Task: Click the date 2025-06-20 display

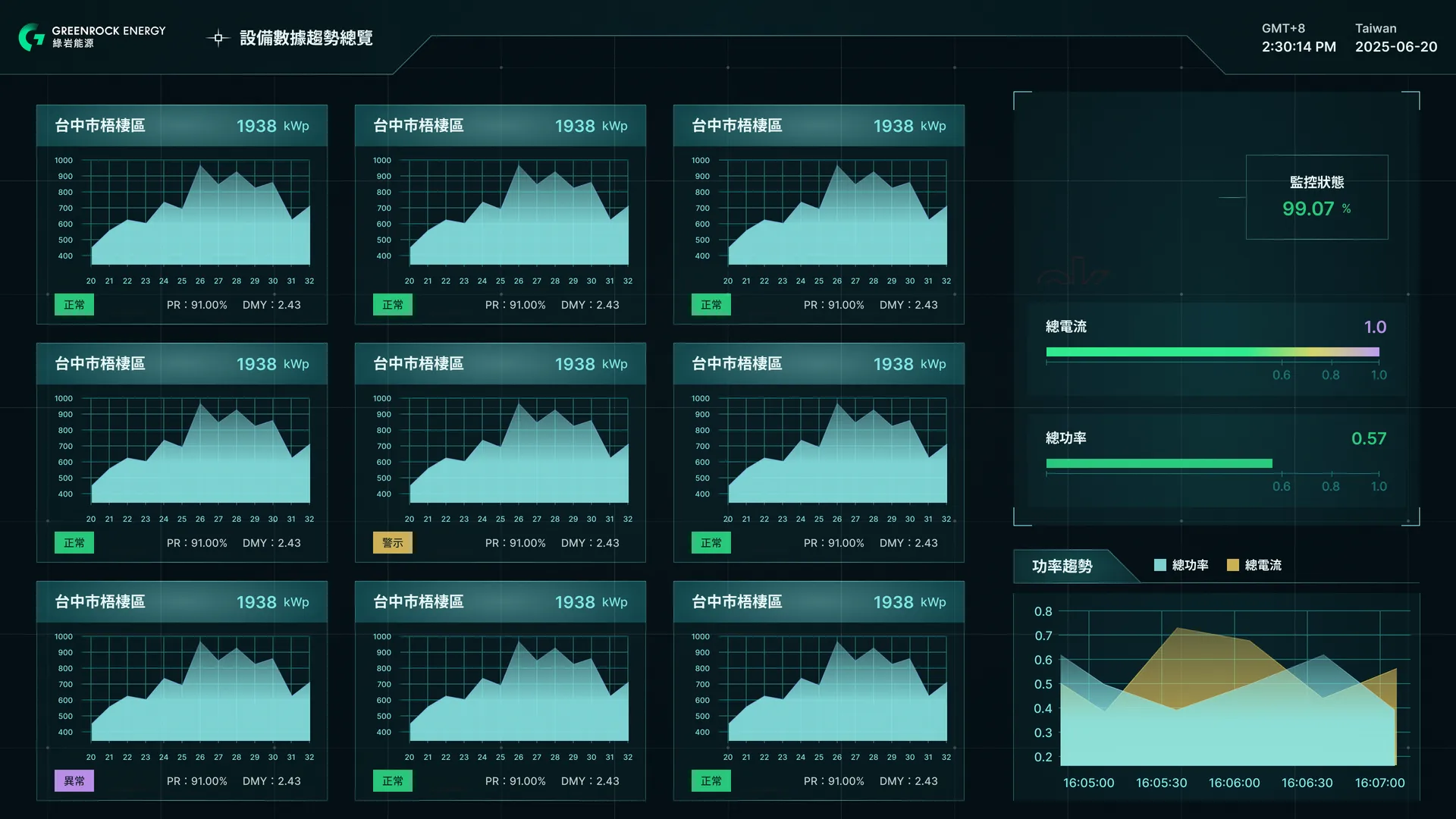Action: coord(1395,47)
